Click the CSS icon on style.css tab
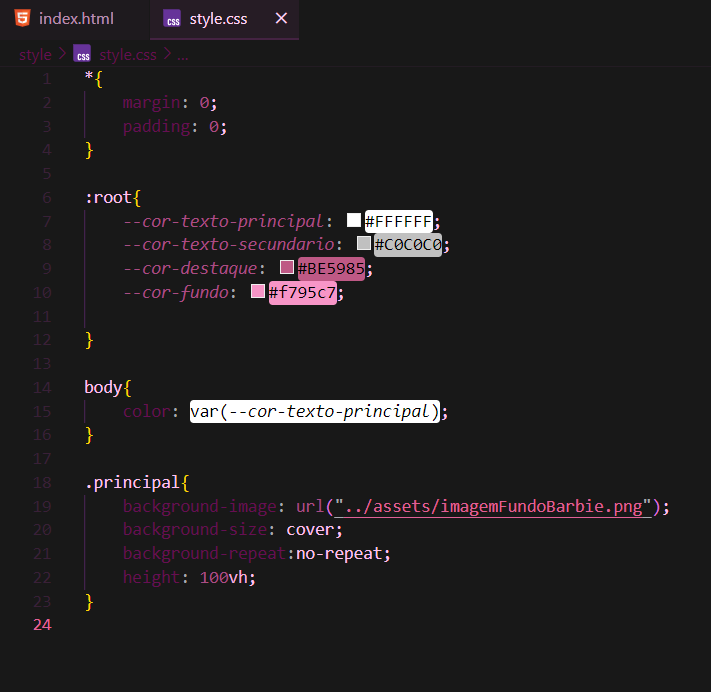 click(x=172, y=19)
